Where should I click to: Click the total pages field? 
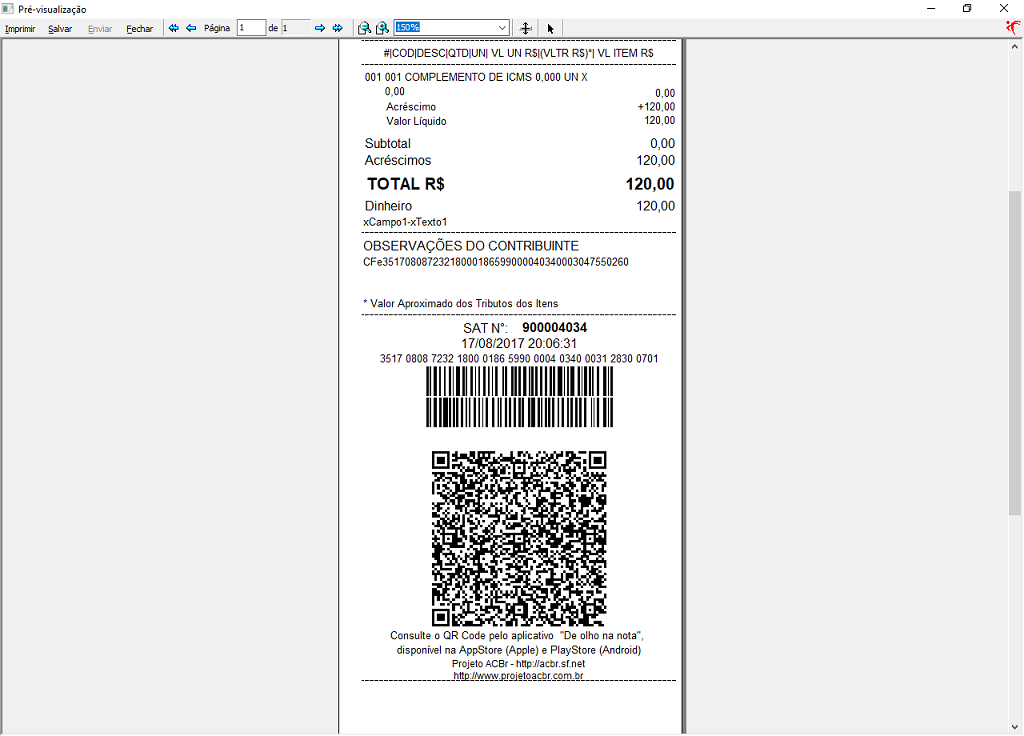(295, 28)
